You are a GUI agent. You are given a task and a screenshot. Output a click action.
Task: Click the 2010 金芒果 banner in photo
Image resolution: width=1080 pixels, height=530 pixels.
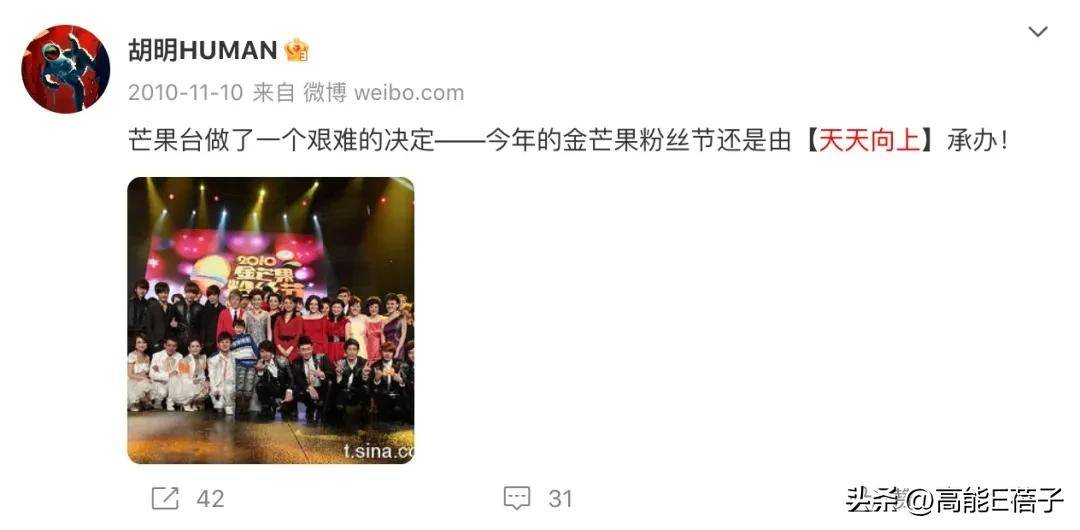(267, 274)
